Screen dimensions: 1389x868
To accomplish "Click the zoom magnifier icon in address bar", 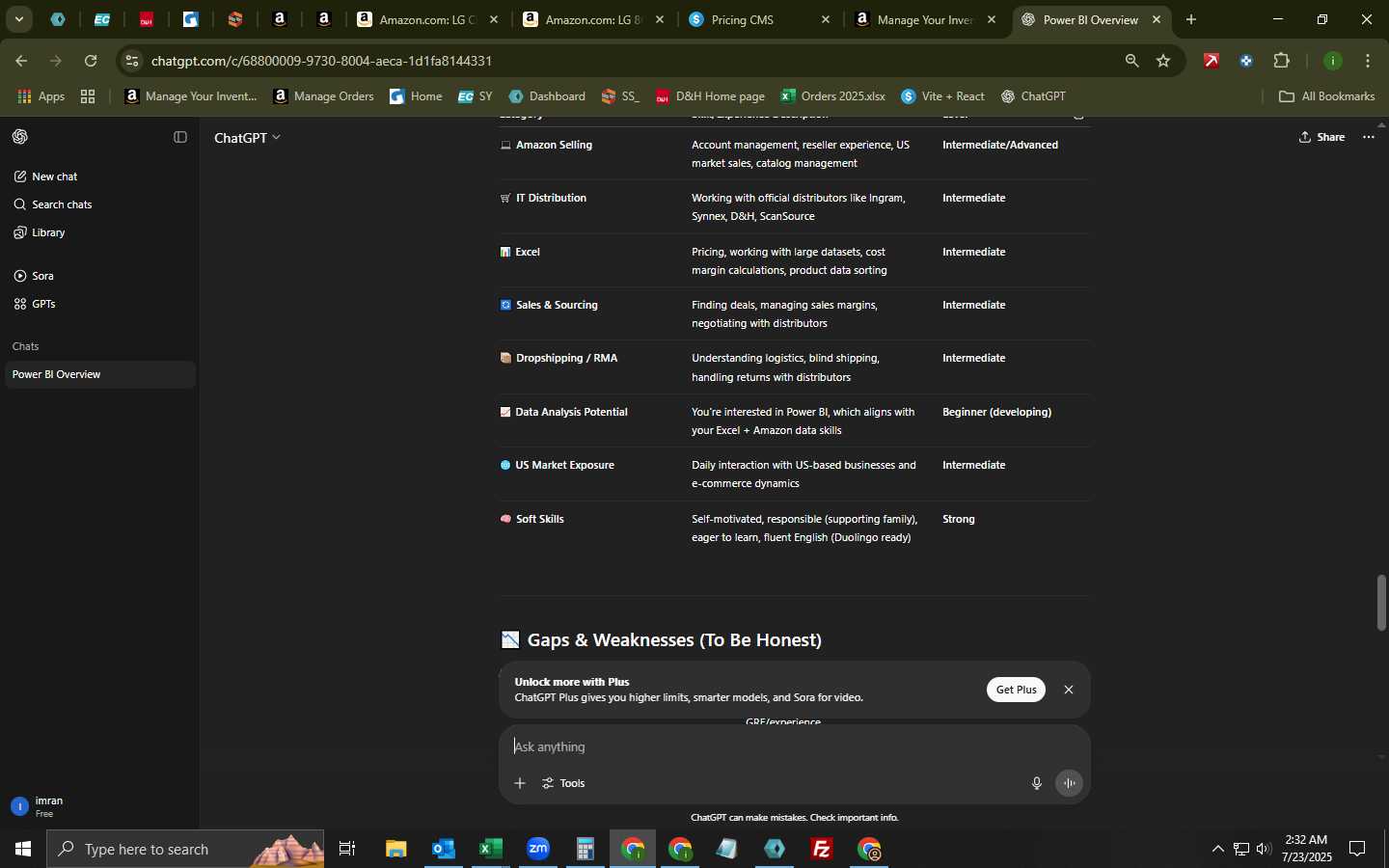I will click(x=1132, y=61).
